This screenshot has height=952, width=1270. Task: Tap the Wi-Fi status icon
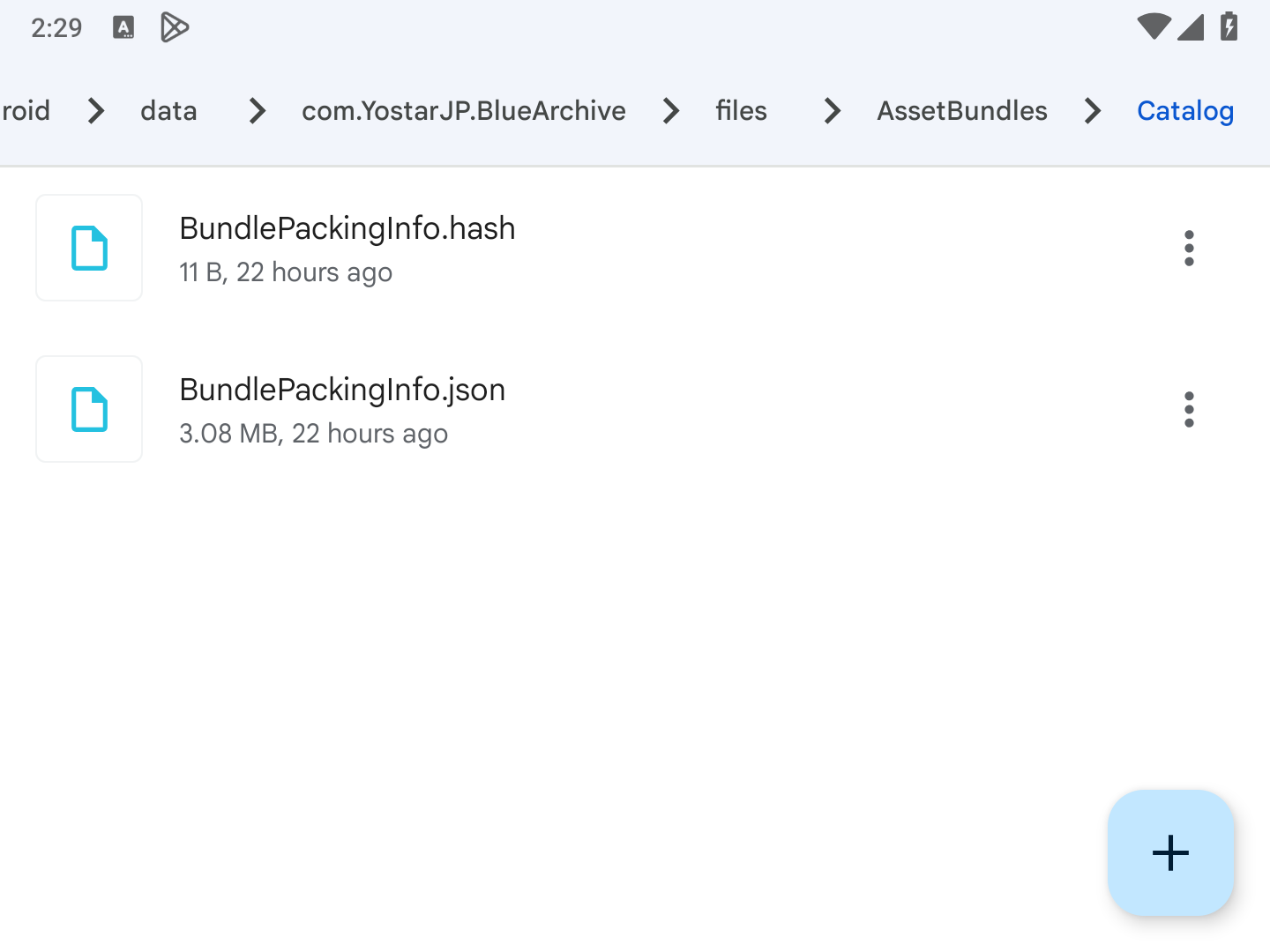1153,27
